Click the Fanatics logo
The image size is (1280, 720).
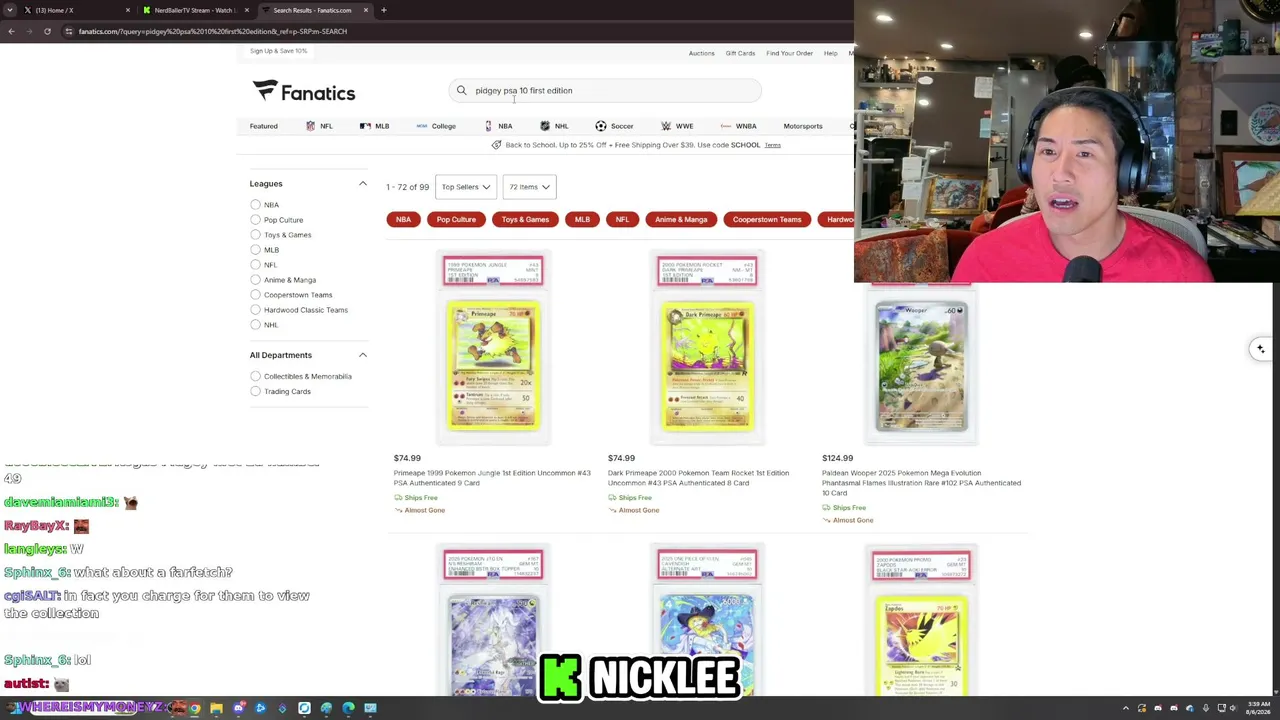click(304, 92)
